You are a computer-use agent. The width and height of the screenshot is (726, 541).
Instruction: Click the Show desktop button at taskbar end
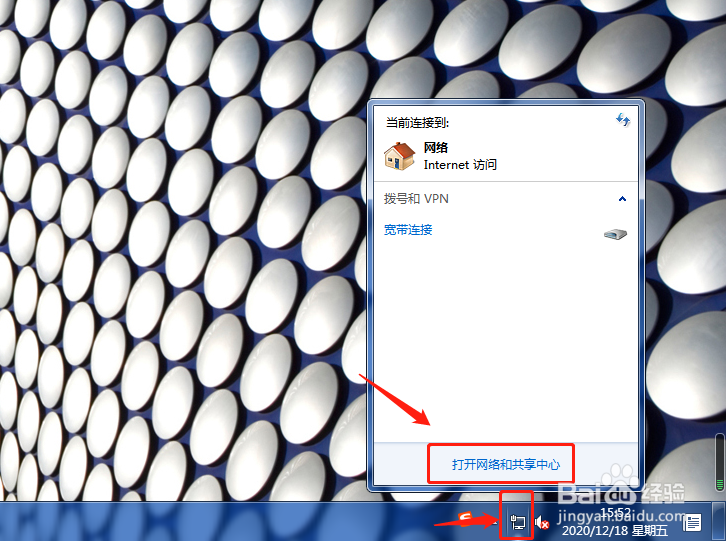click(x=720, y=522)
